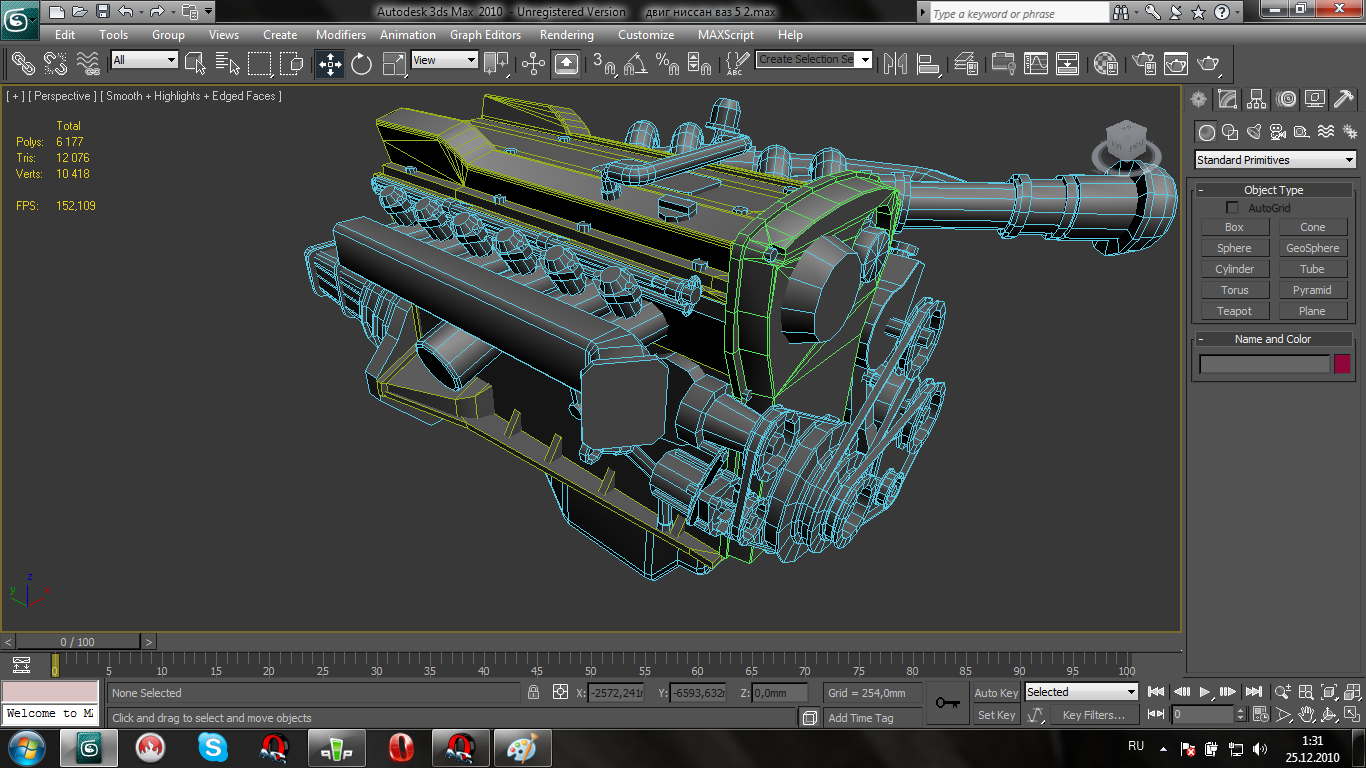Click the Select and Link chain icon
Image resolution: width=1366 pixels, height=768 pixels.
[x=22, y=64]
